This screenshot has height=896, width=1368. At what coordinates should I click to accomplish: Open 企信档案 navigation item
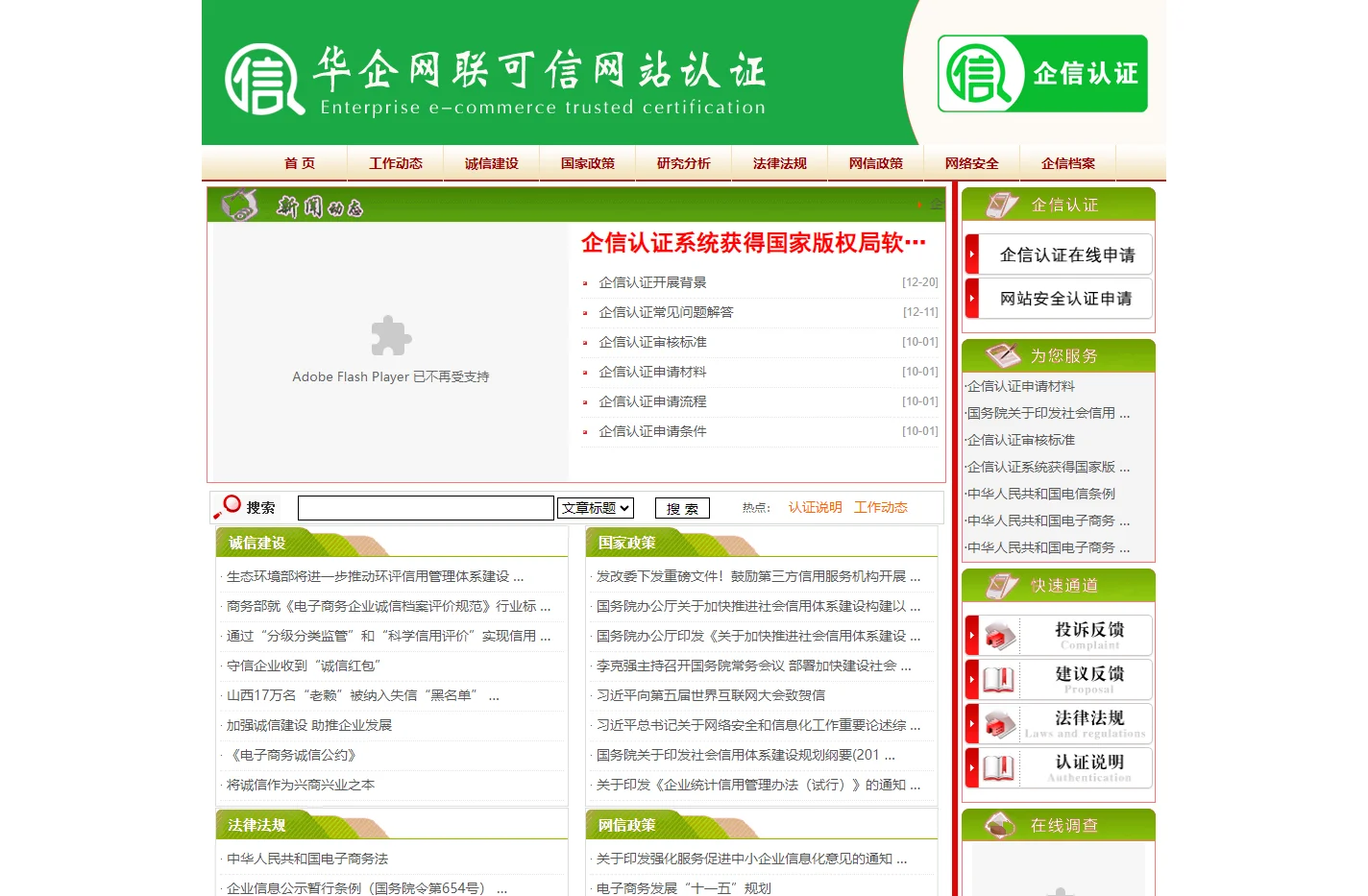[1068, 163]
